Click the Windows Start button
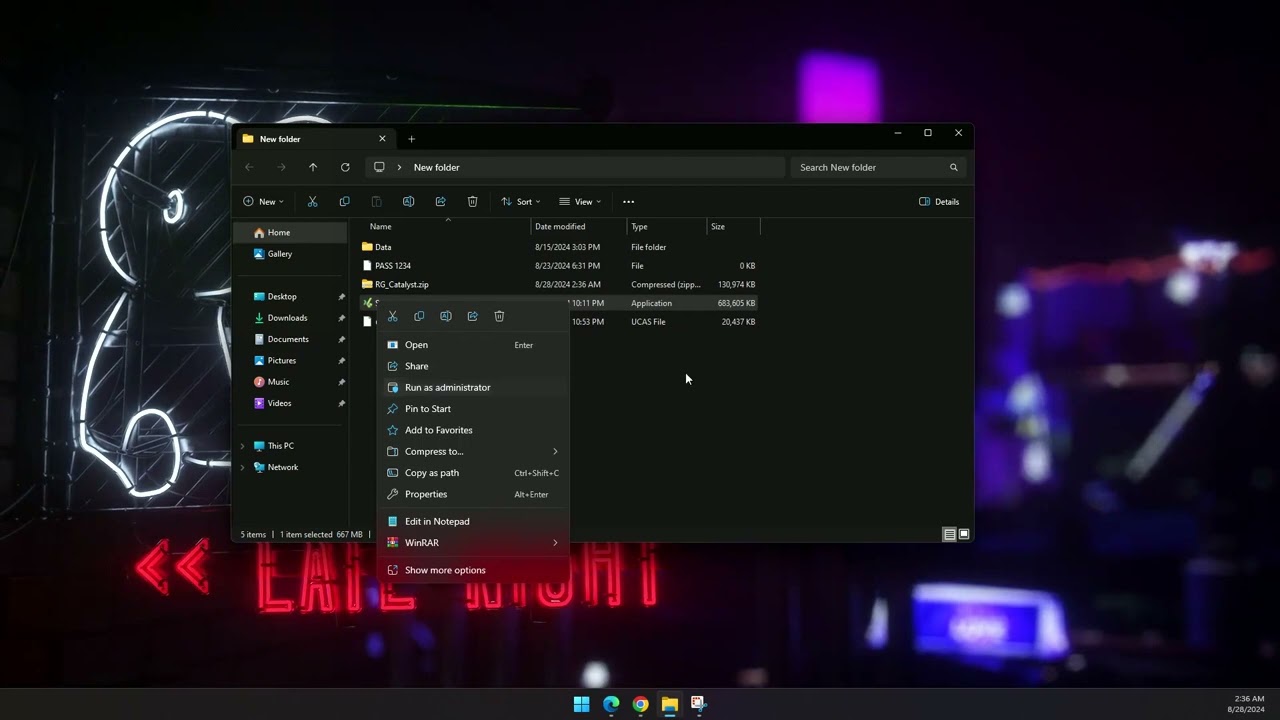This screenshot has width=1280, height=720. point(581,704)
